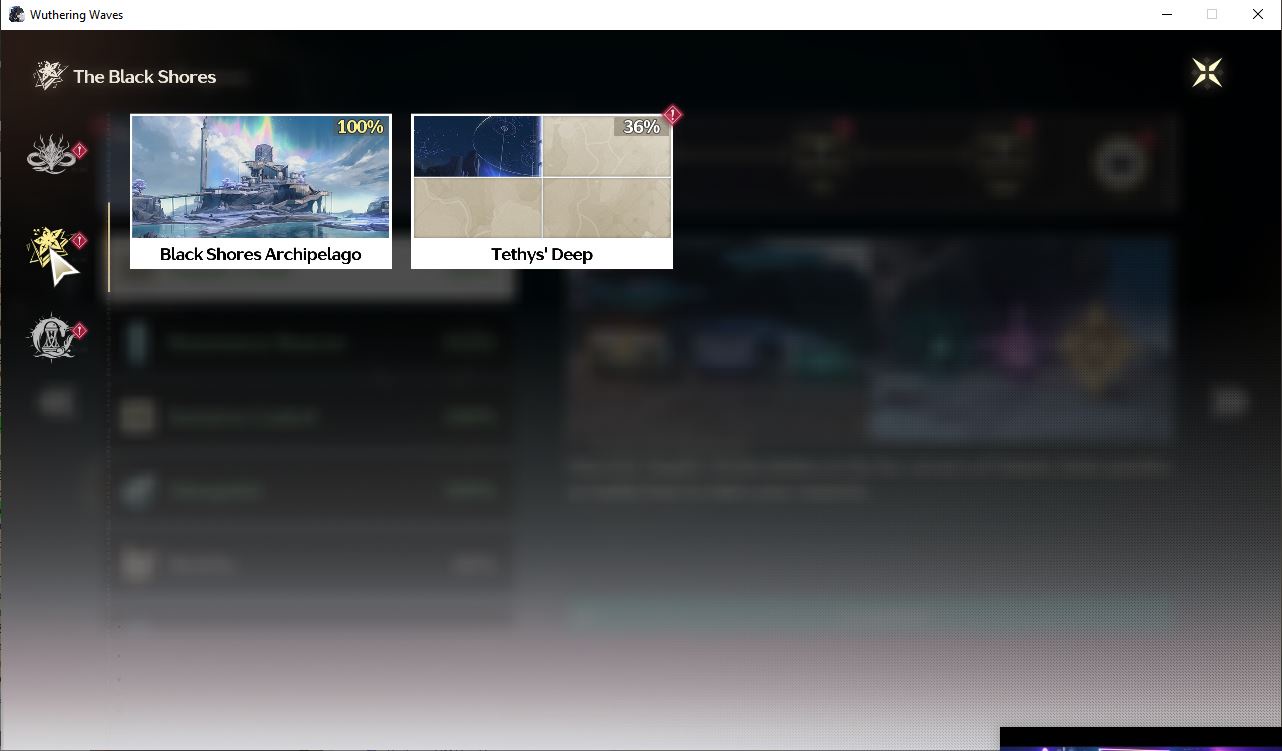Click the star emblem beside The Black Shores title
This screenshot has height=751, width=1282.
tap(48, 76)
